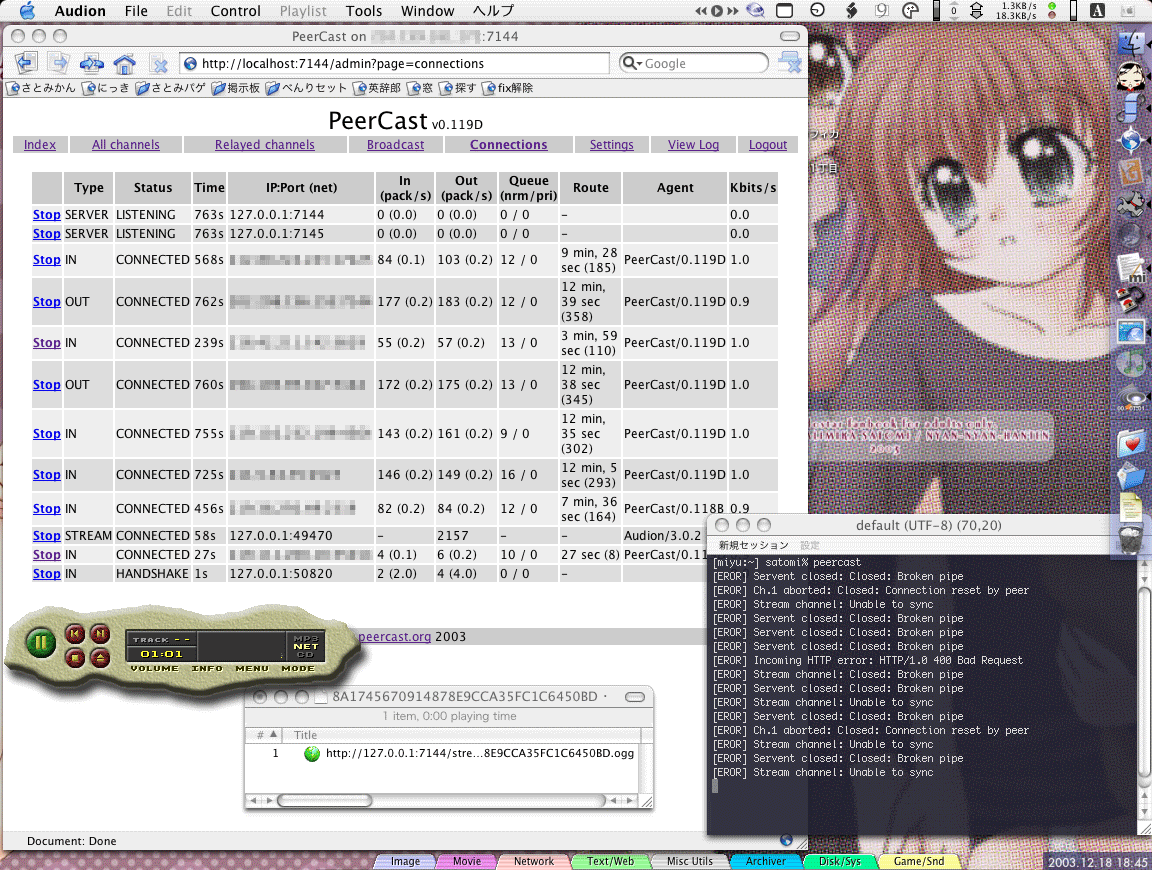
Task: Click 新規セッション in the terminal window
Action: [753, 545]
